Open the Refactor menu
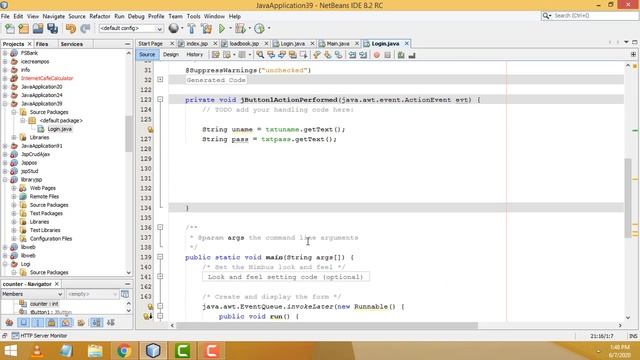This screenshot has height=360, width=640. (100, 16)
